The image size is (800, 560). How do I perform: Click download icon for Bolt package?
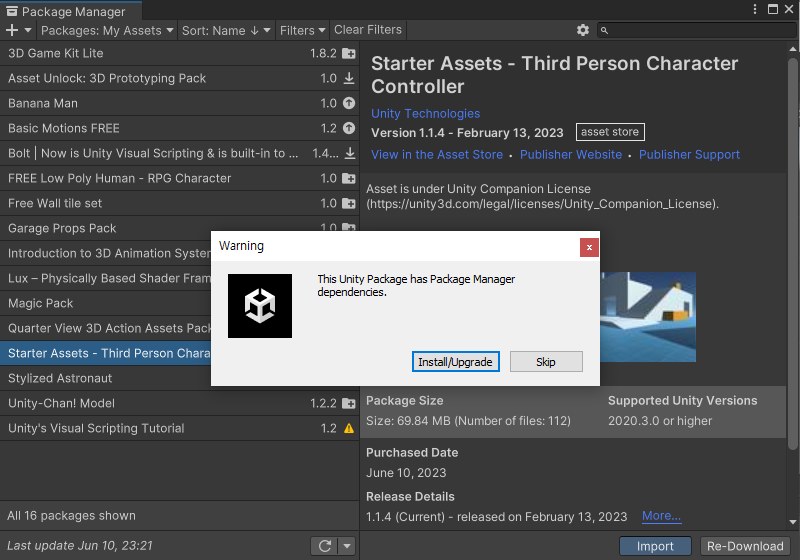(x=350, y=153)
